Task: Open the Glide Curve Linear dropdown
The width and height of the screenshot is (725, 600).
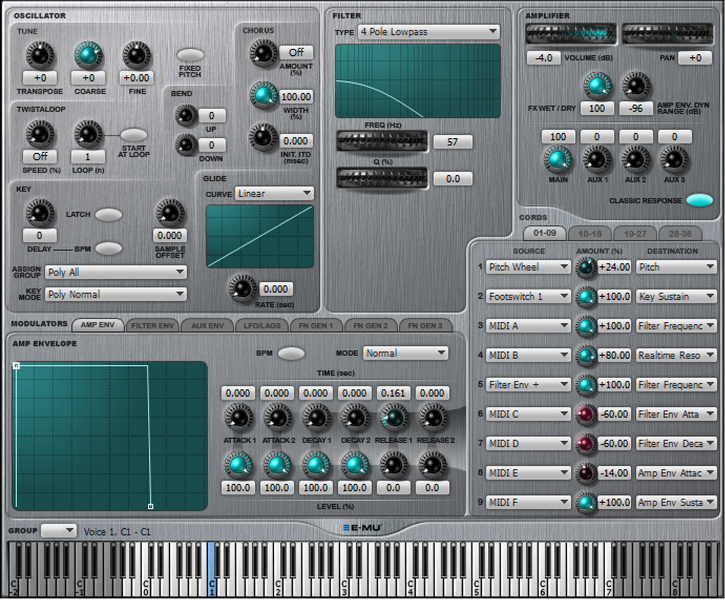Action: (274, 194)
